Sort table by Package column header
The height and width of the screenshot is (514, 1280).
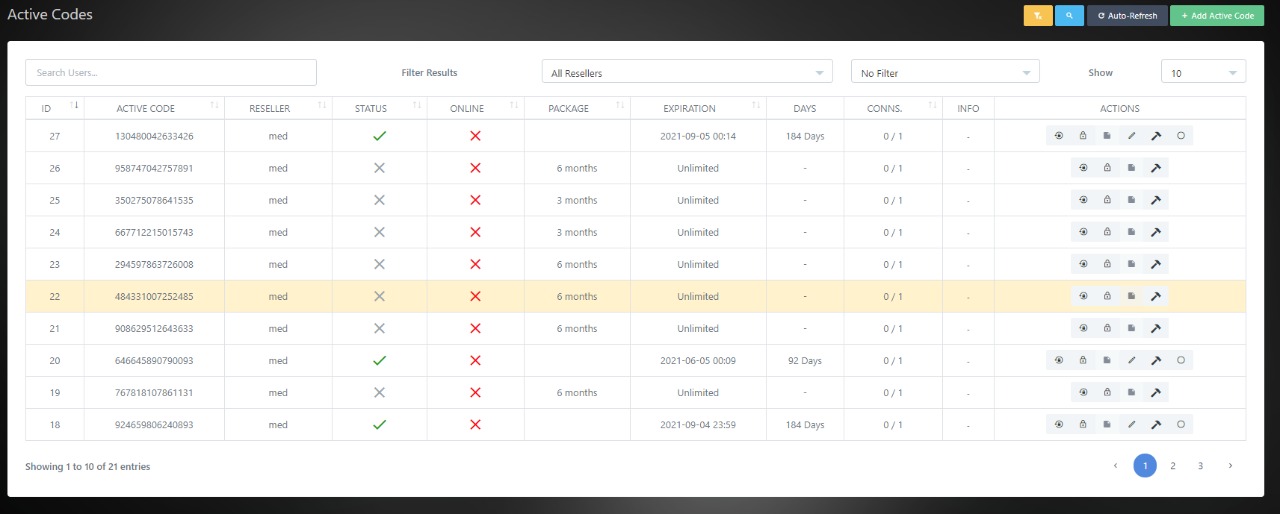click(x=577, y=108)
